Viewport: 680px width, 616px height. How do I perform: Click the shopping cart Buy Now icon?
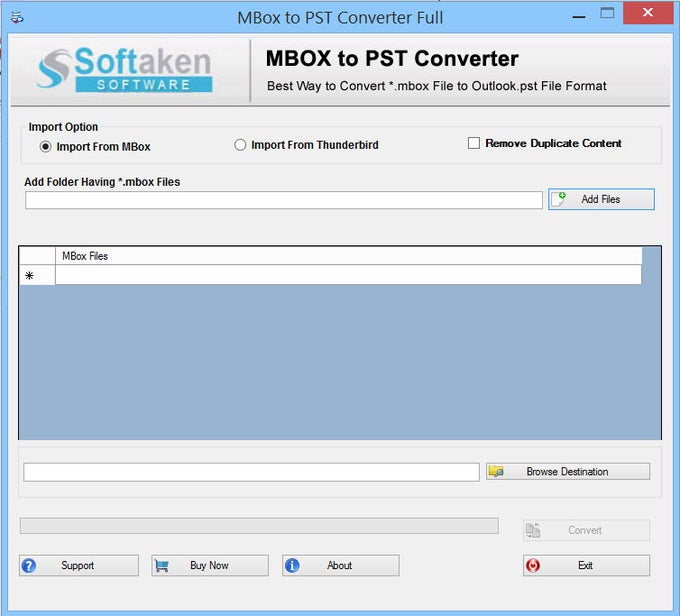click(x=161, y=565)
